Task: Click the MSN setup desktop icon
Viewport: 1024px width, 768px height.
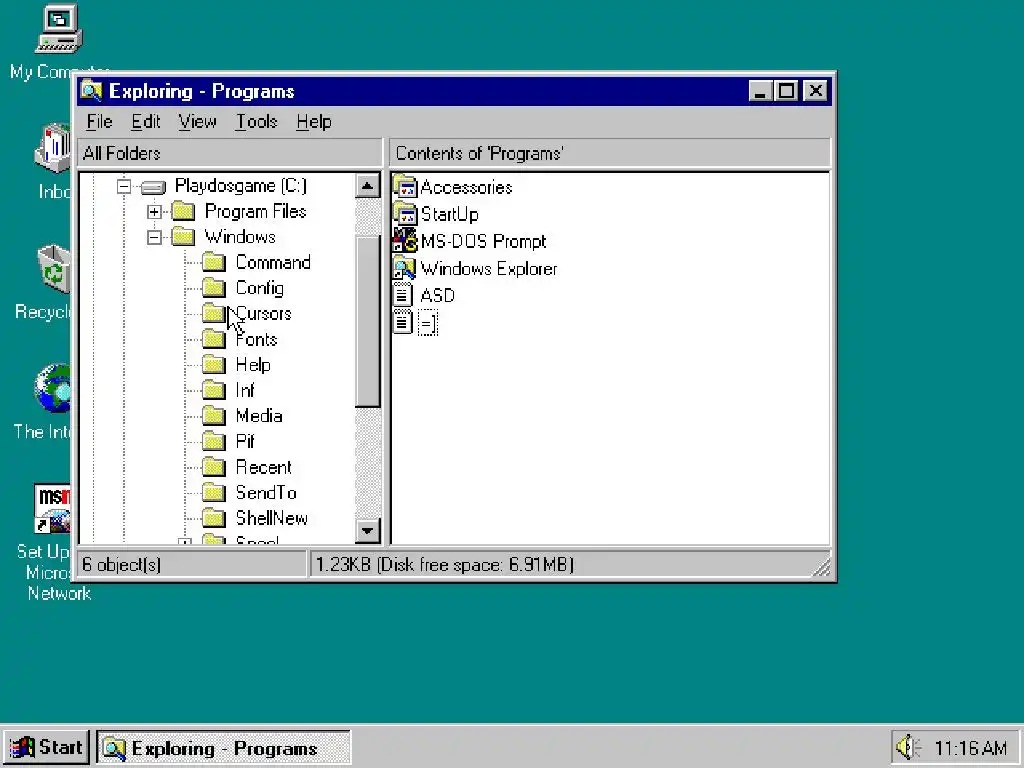Action: (52, 509)
